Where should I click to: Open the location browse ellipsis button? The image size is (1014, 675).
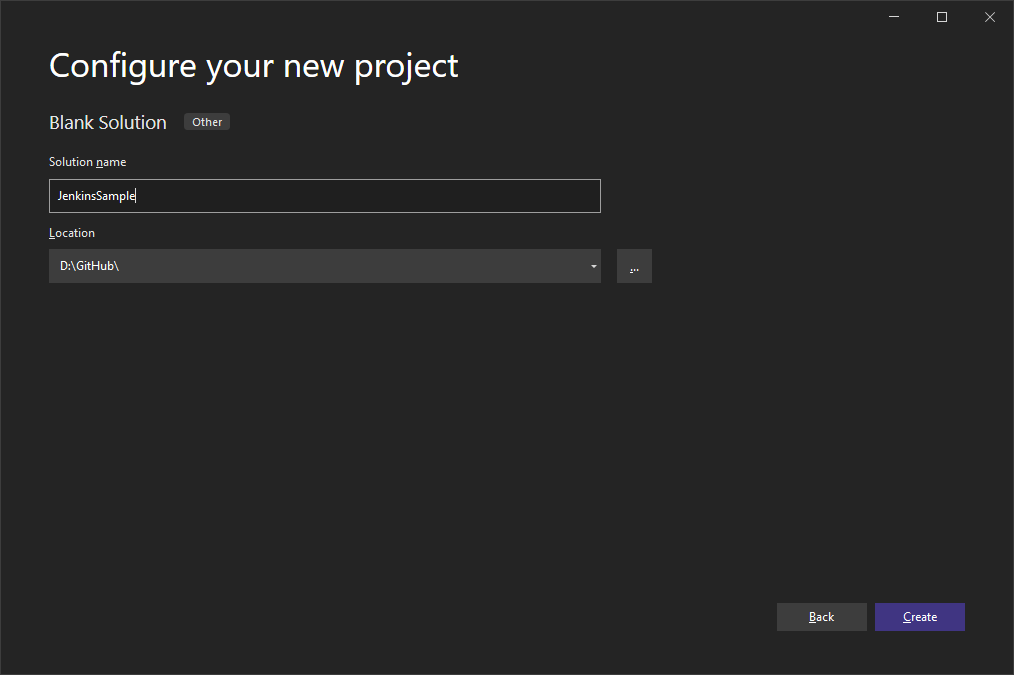(x=634, y=266)
